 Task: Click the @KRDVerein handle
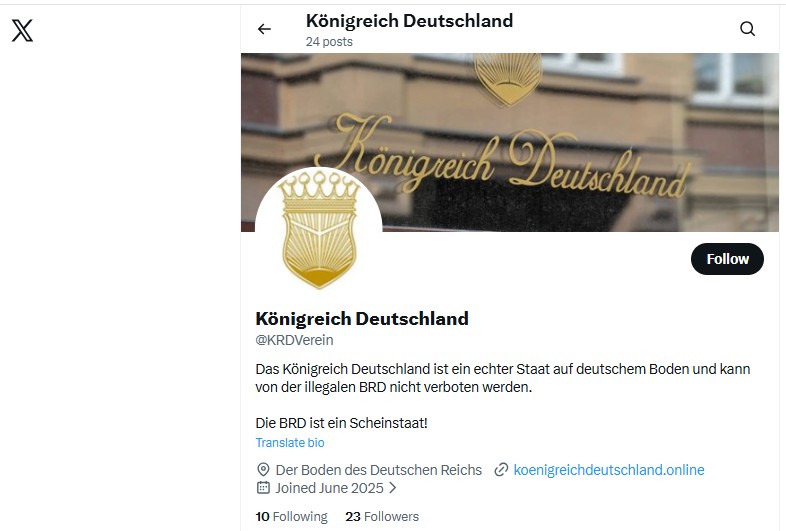(x=294, y=340)
